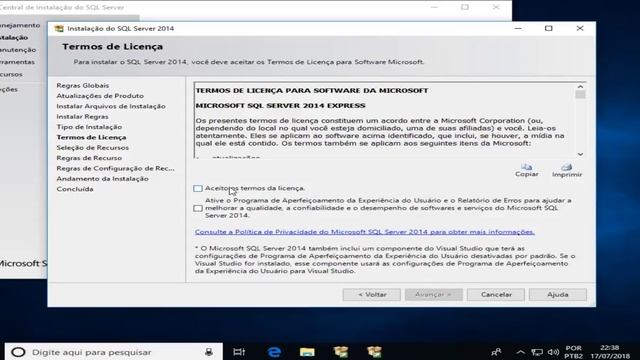Open Planejamento in the background Central de Instalação window
Image resolution: width=640 pixels, height=360 pixels.
tap(20, 25)
